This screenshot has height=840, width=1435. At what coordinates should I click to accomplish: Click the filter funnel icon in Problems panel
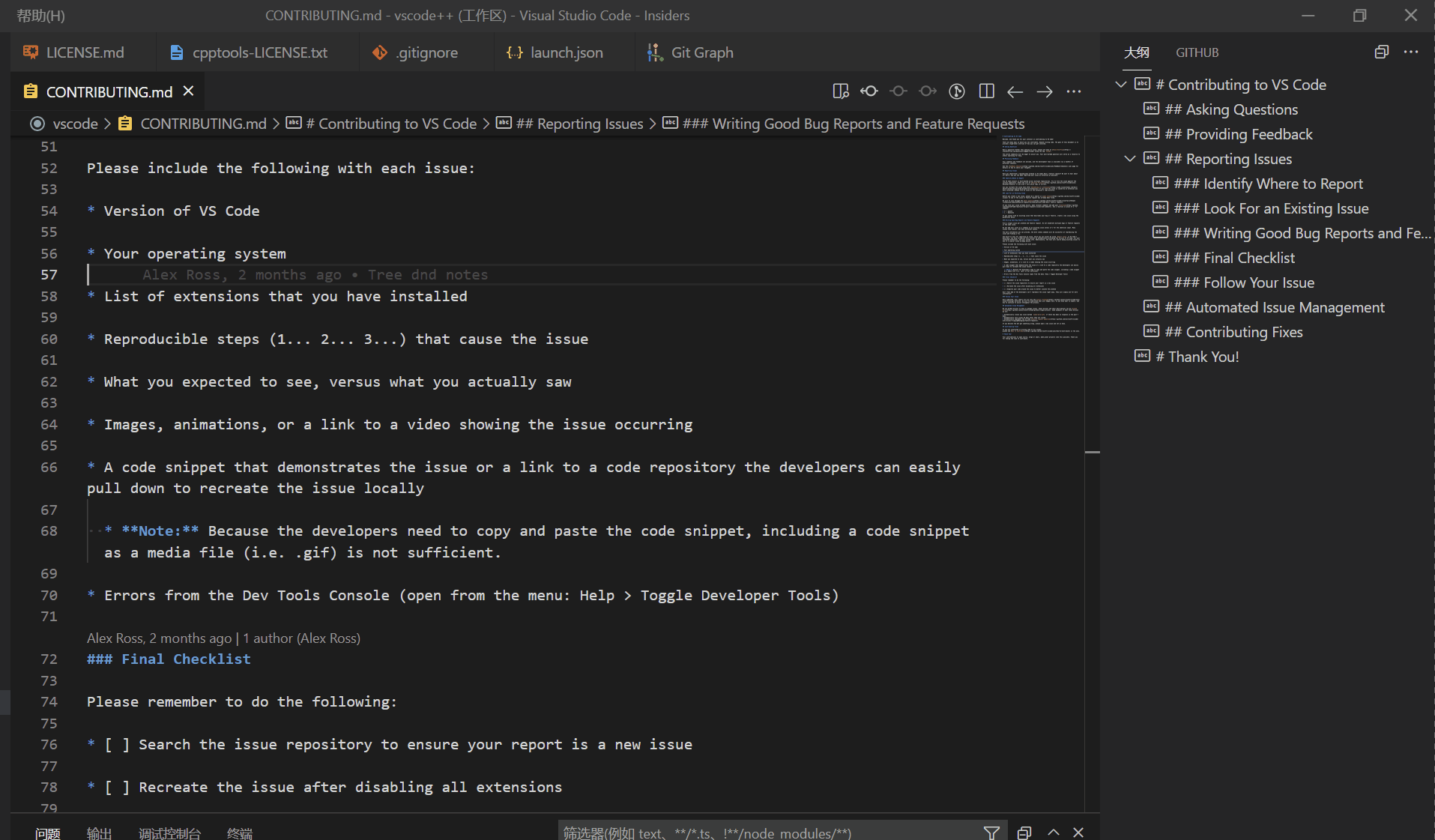(991, 833)
